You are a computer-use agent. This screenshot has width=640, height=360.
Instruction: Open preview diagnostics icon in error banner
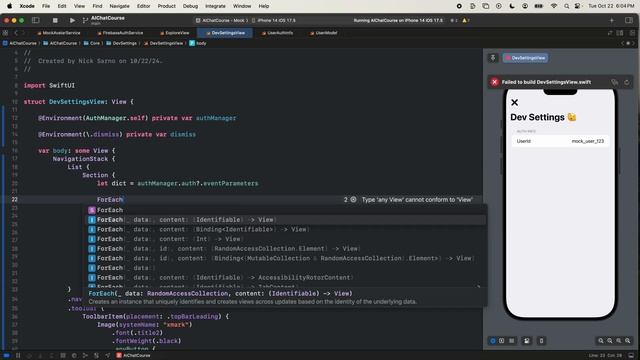614,82
